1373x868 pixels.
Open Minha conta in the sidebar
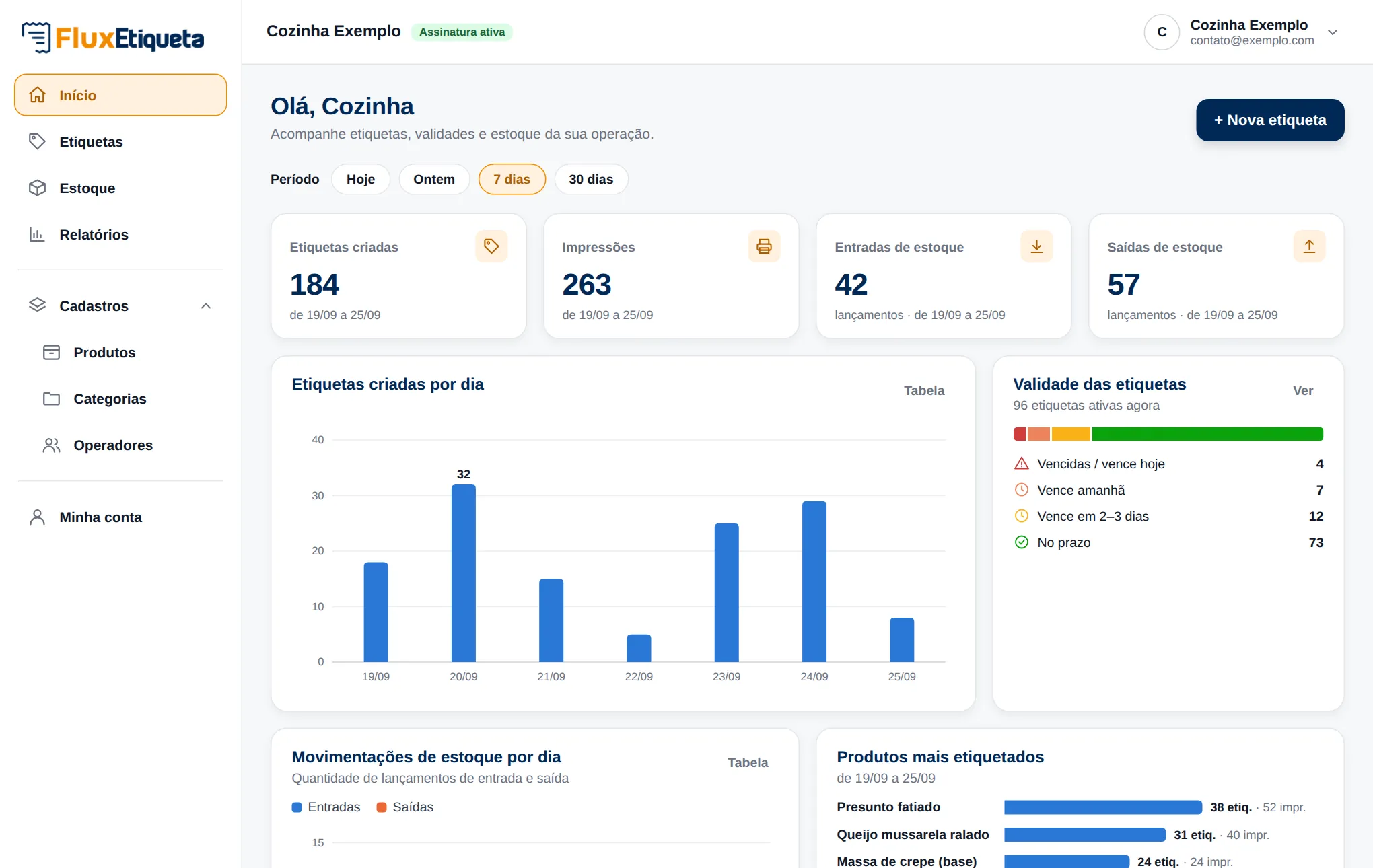click(x=120, y=517)
